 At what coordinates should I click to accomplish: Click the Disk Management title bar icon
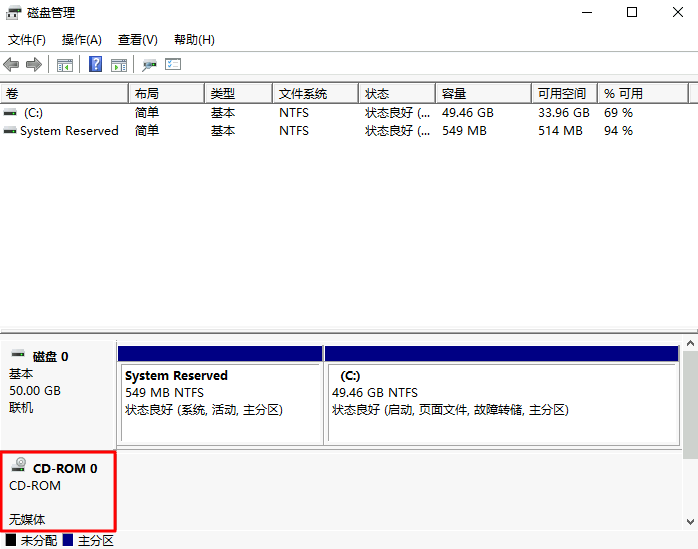(13, 12)
